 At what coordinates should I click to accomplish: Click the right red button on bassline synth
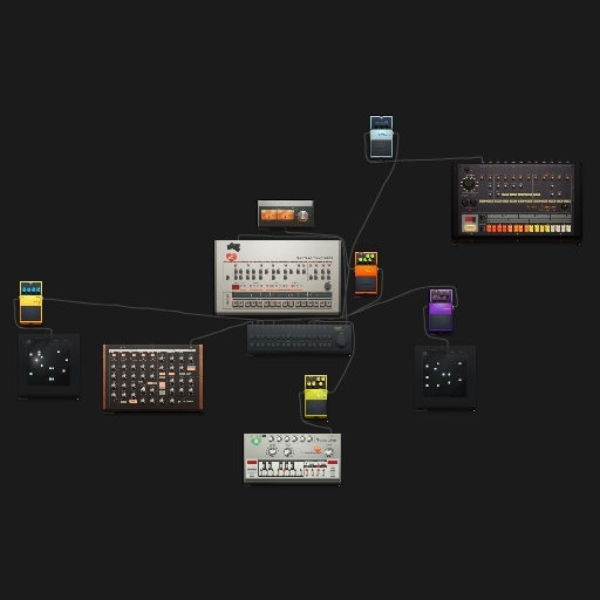tap(333, 462)
